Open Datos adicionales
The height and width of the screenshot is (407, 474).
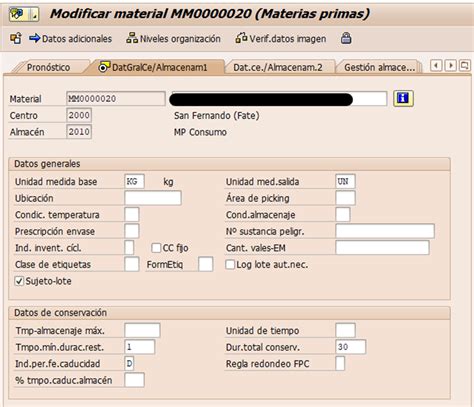70,39
